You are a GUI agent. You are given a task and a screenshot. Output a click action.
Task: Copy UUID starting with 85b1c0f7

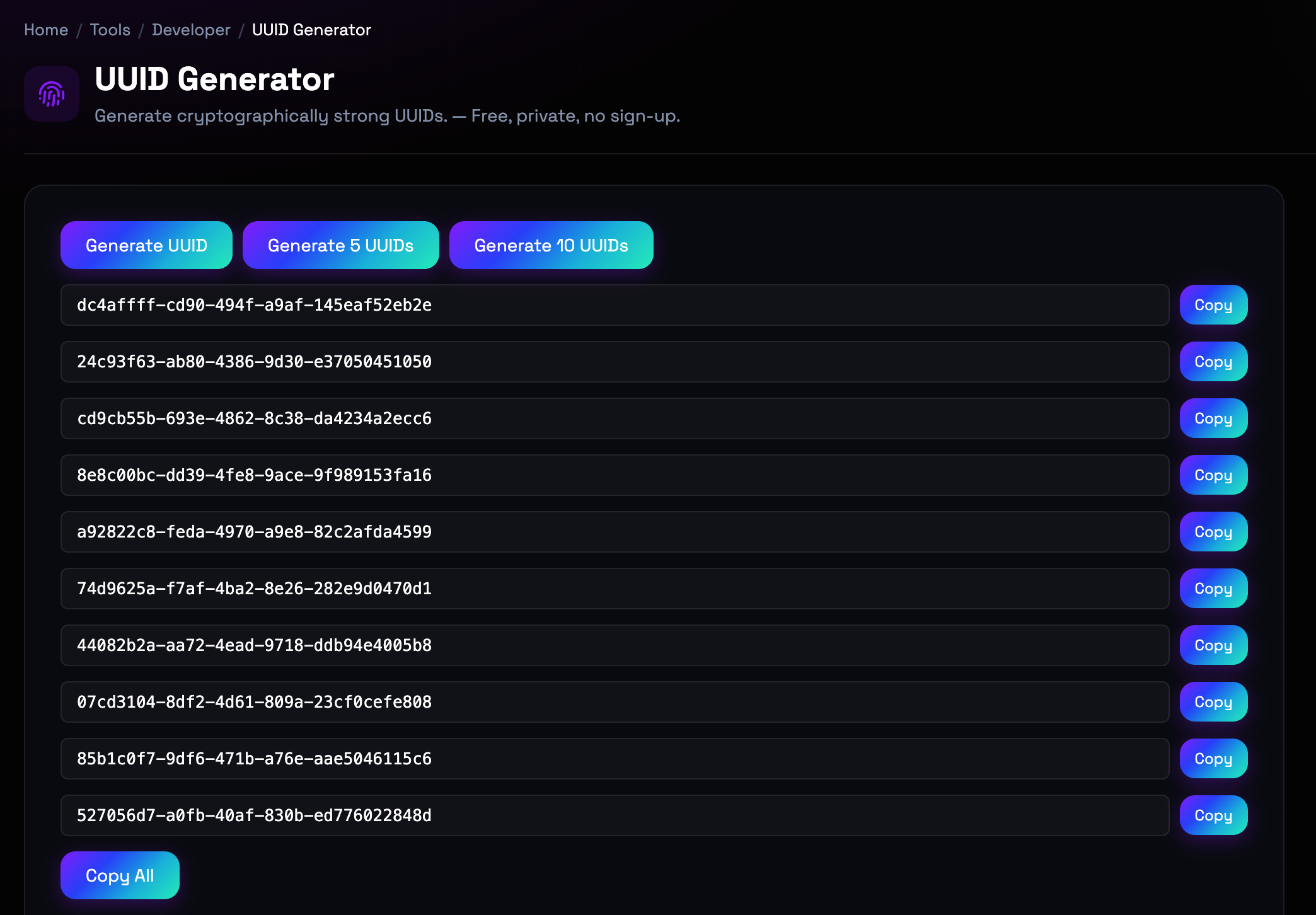[1213, 759]
